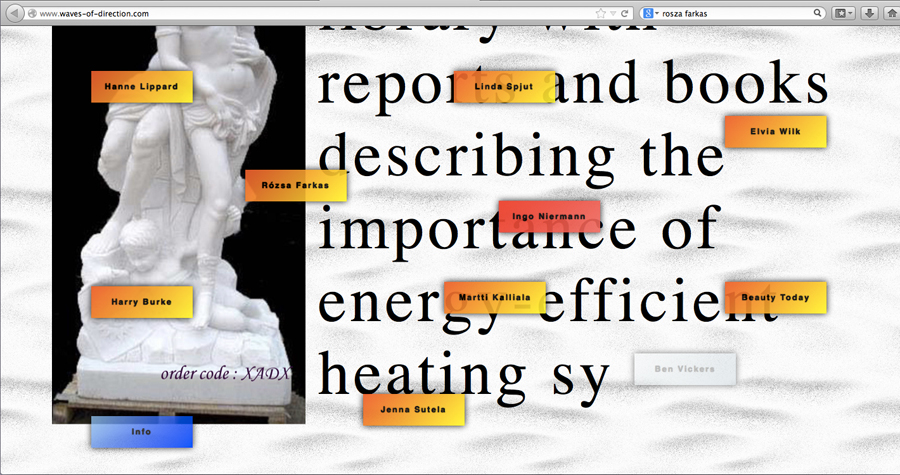Select the Linda Spjut label
The height and width of the screenshot is (475, 900).
click(504, 87)
